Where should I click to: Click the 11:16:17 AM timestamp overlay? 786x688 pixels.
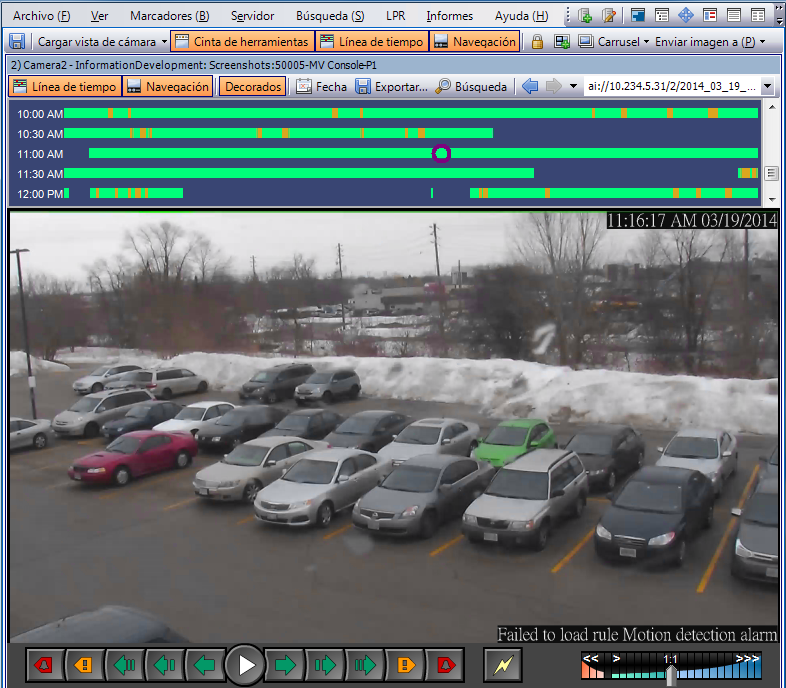[692, 221]
